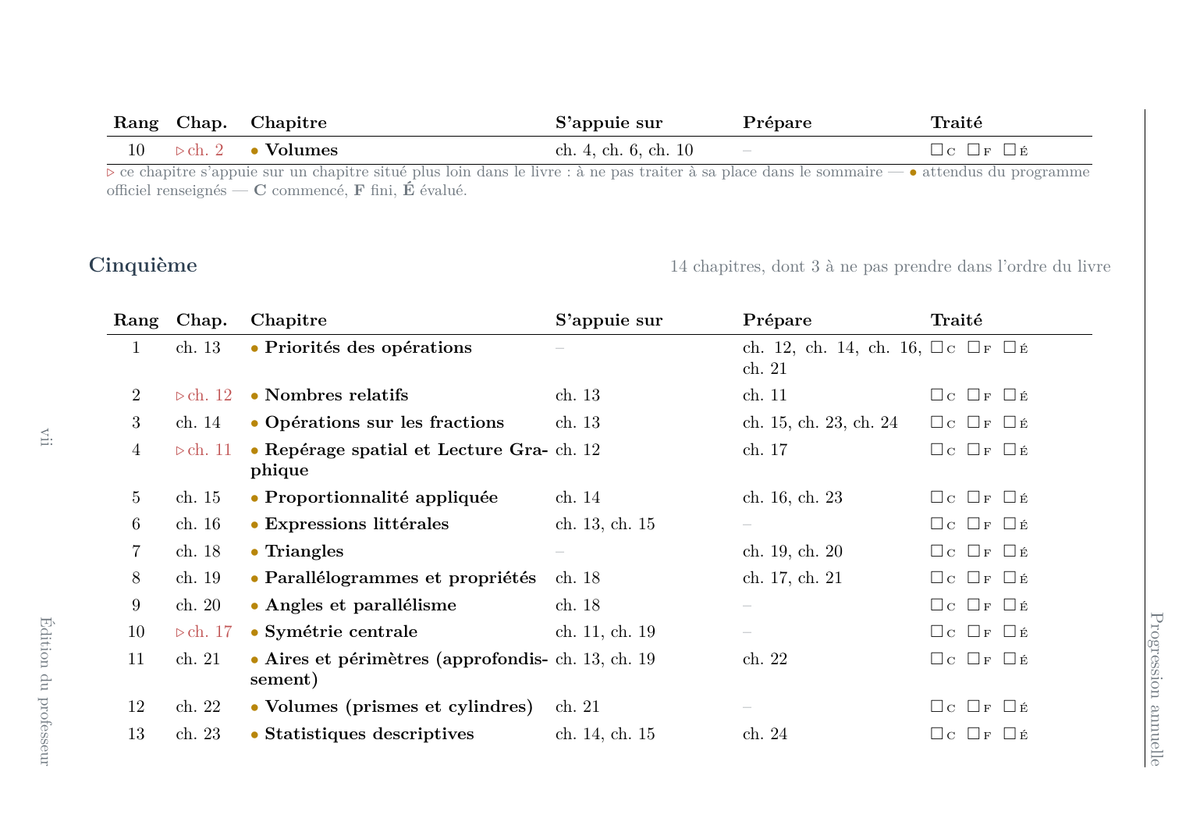The width and height of the screenshot is (1200, 836).
Task: Click the red ch. 11 chapter number
Action: pyautogui.click(x=203, y=450)
